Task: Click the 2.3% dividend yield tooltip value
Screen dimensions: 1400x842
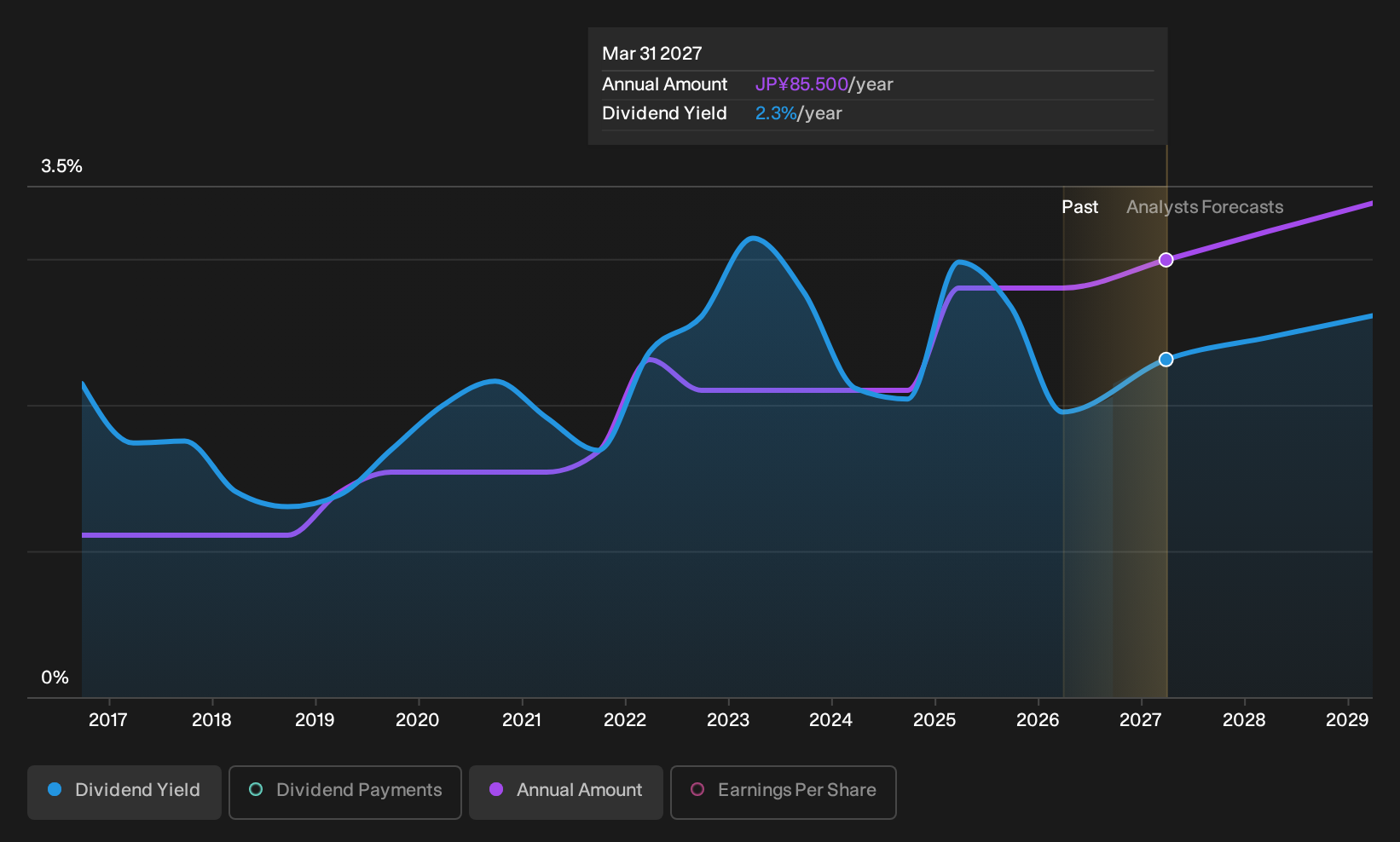Action: [776, 113]
